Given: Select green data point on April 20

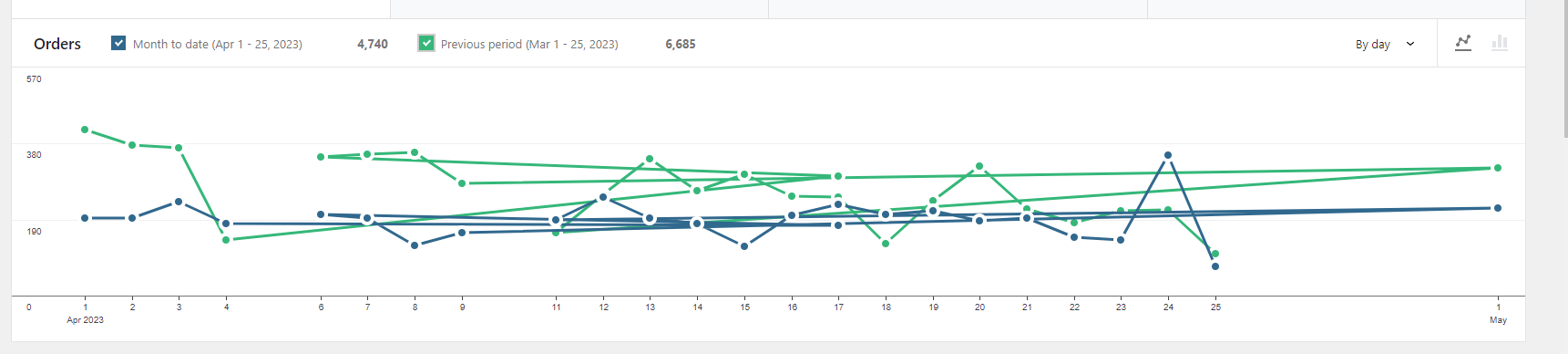Looking at the screenshot, I should (979, 166).
